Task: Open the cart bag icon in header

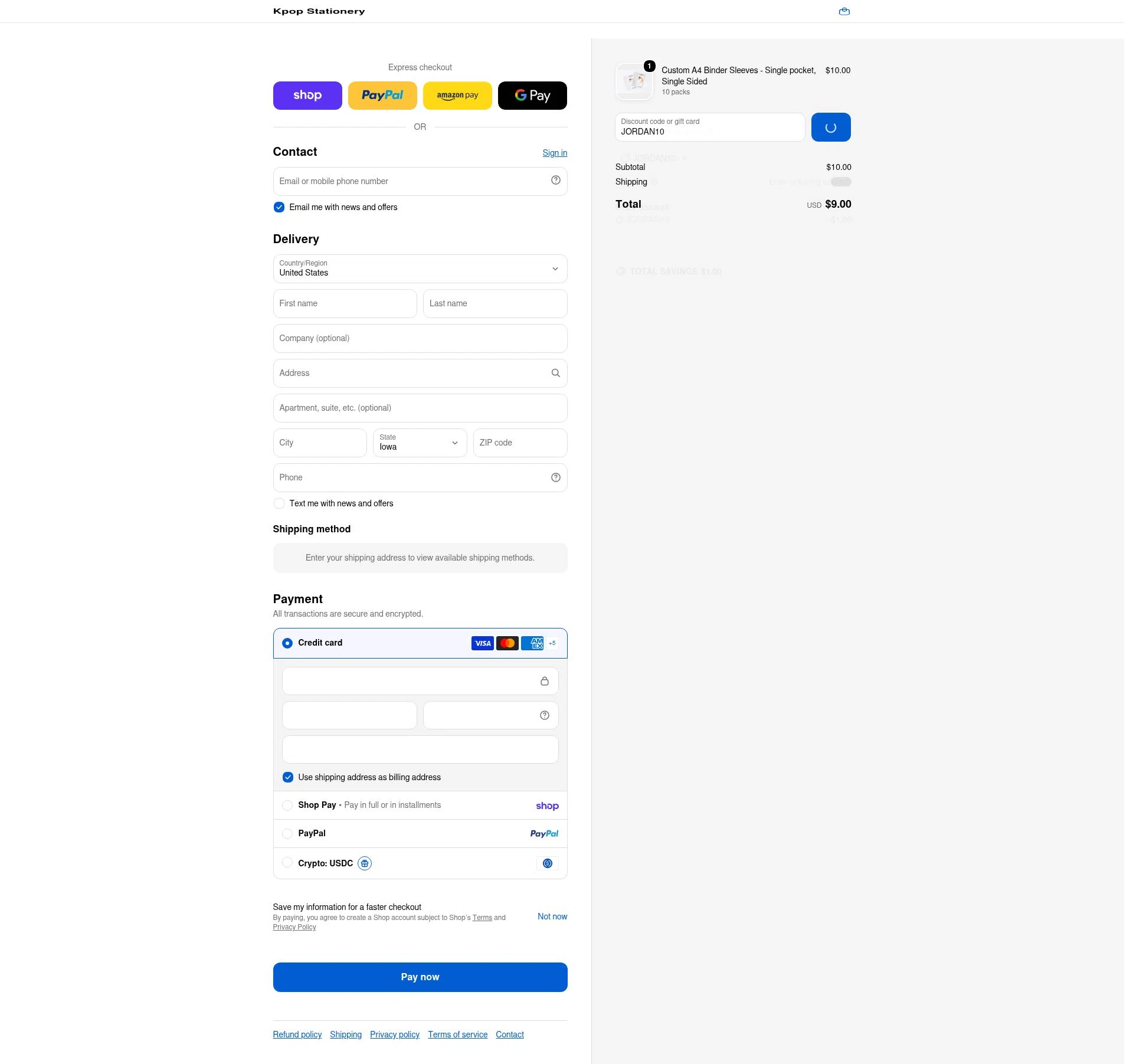Action: 844,11
